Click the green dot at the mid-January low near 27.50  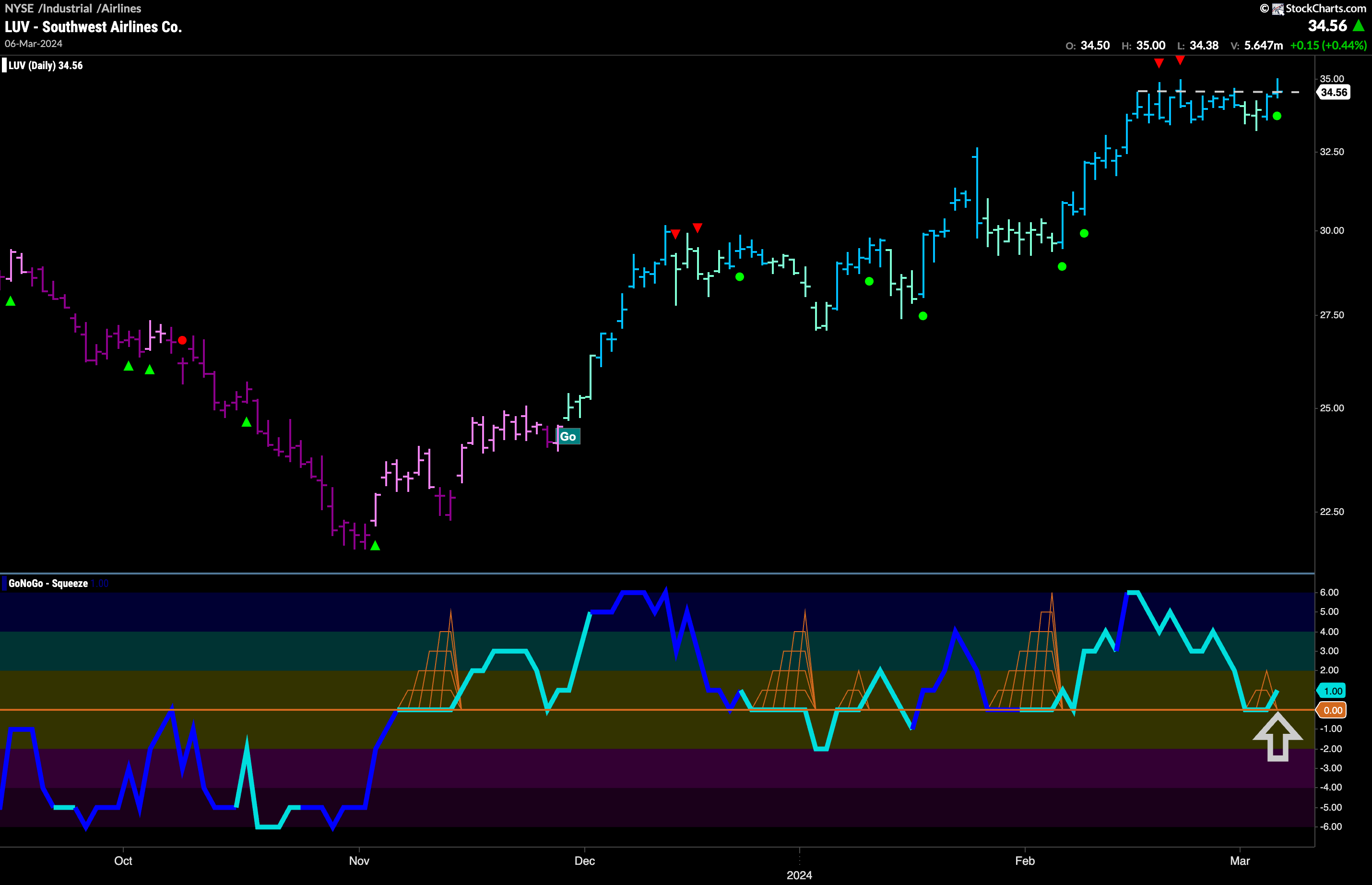[x=923, y=316]
